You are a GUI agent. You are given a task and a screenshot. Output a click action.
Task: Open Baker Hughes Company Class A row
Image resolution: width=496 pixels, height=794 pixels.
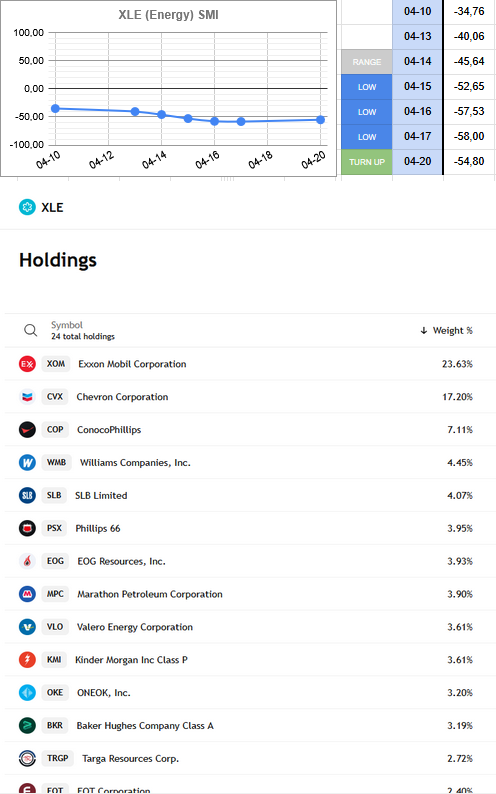pyautogui.click(x=248, y=726)
